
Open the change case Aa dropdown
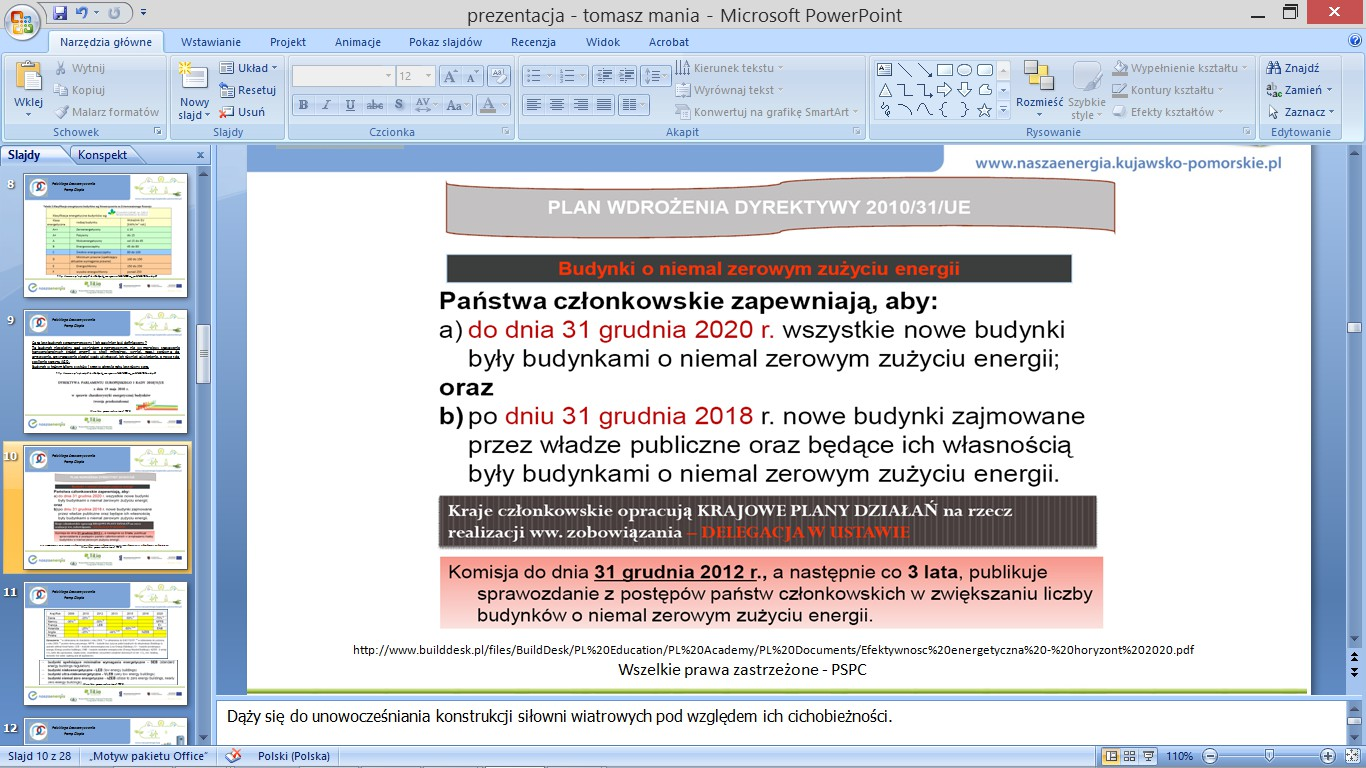(456, 105)
